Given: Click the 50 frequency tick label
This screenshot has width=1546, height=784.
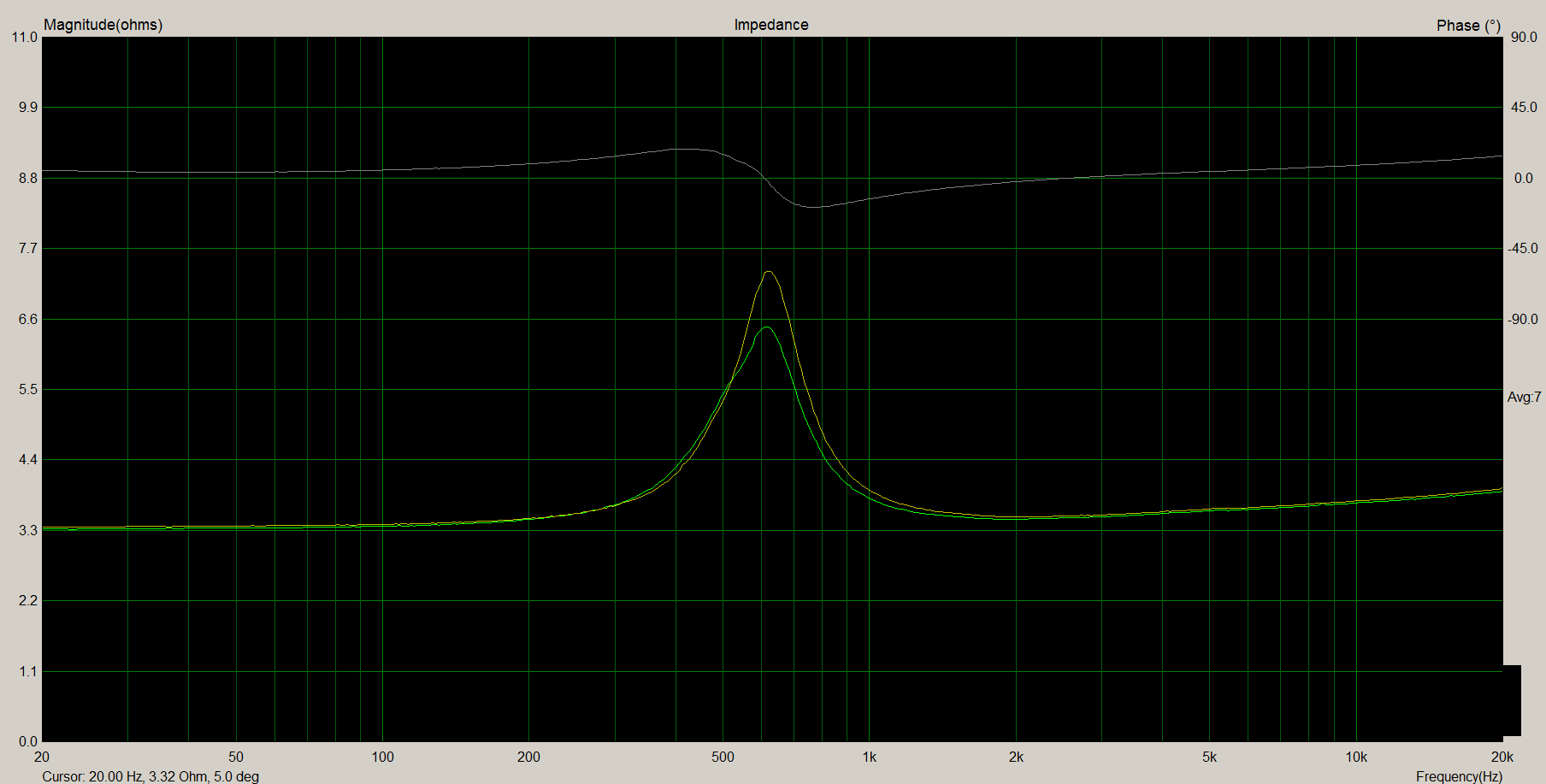Looking at the screenshot, I should 236,757.
